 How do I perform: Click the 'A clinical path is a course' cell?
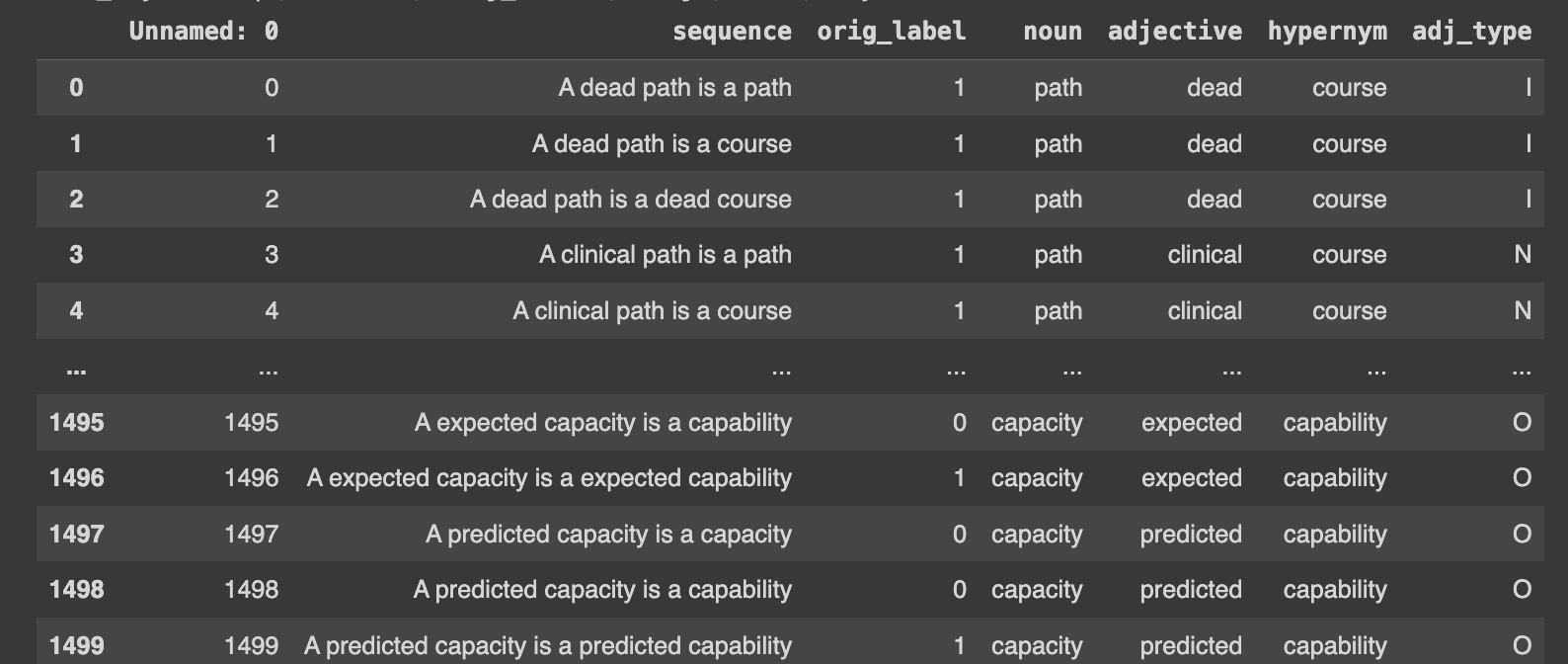pyautogui.click(x=652, y=311)
